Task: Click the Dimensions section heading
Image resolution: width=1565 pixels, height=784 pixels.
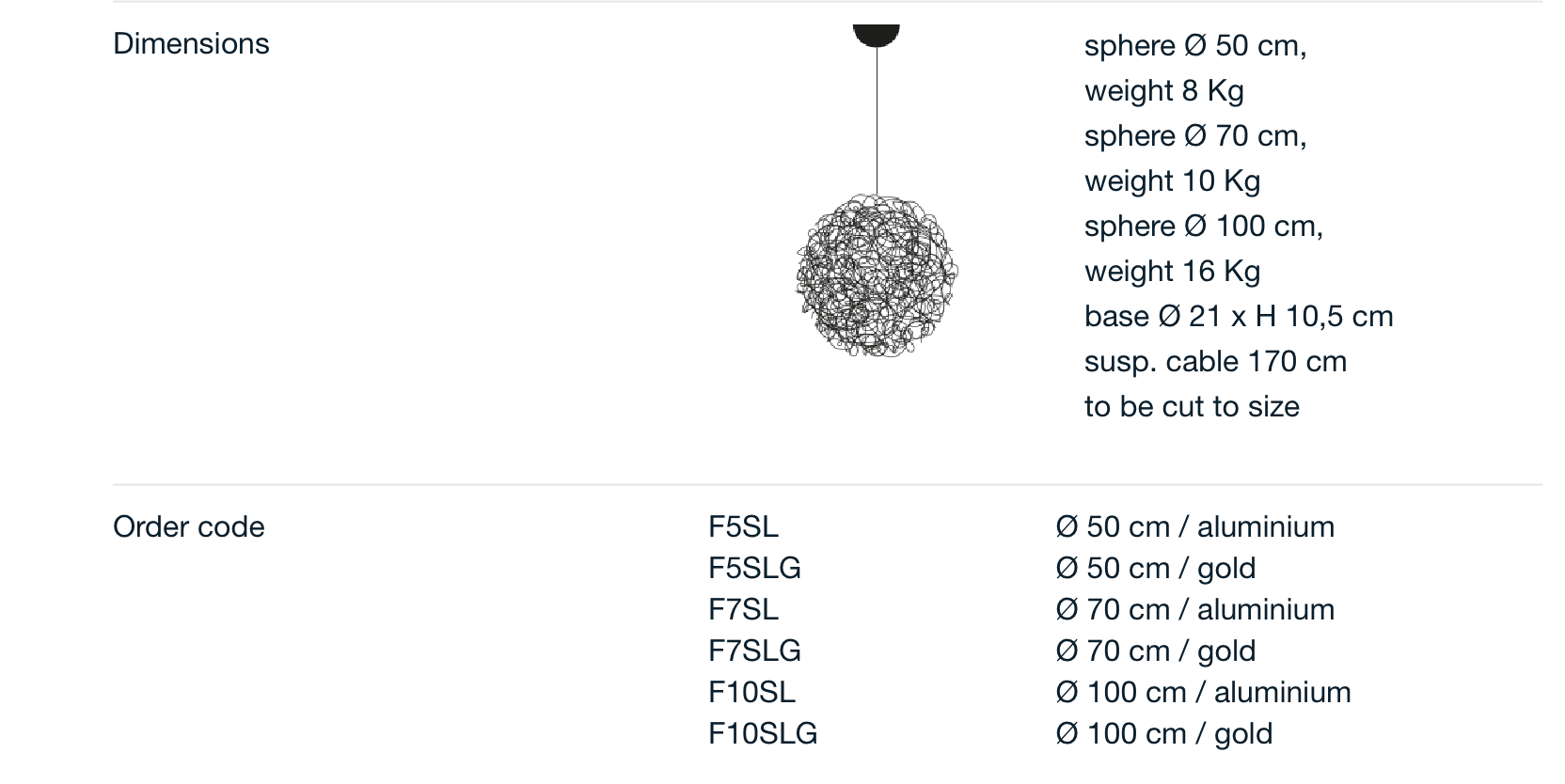Action: click(x=191, y=43)
